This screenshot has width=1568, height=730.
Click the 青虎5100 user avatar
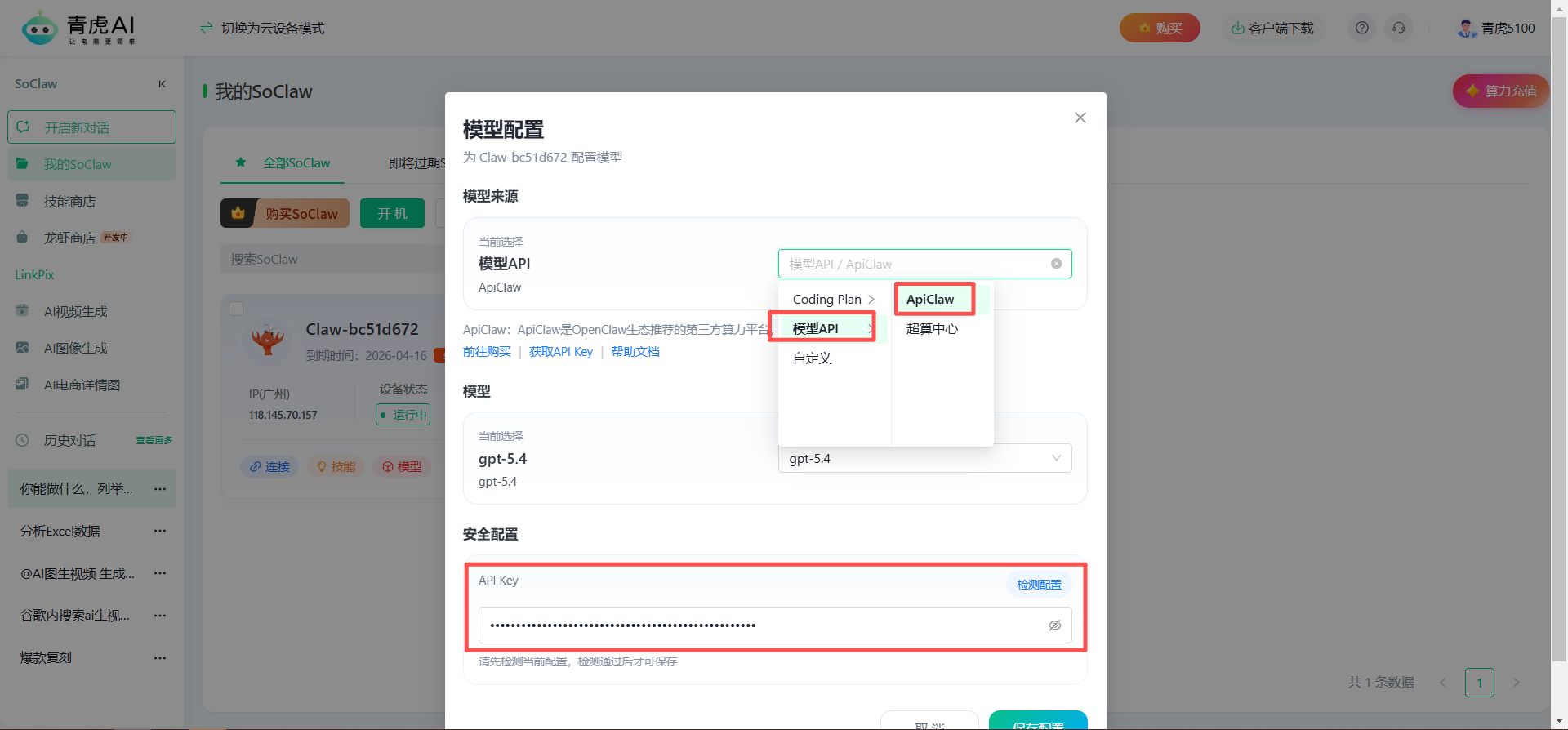[x=1466, y=28]
